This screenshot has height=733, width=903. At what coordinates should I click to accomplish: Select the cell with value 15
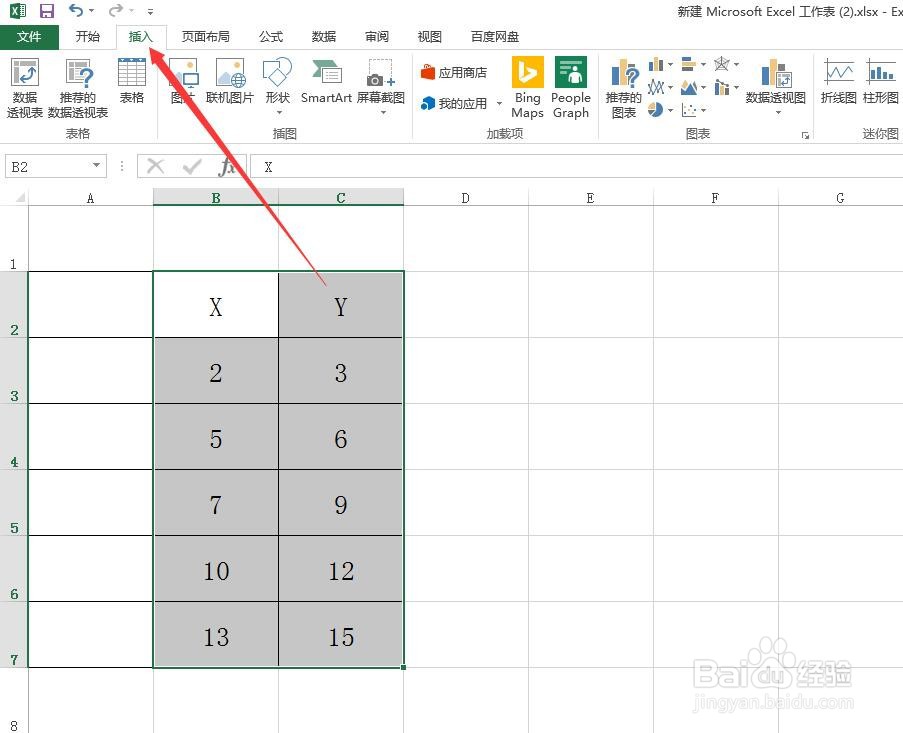coord(341,635)
